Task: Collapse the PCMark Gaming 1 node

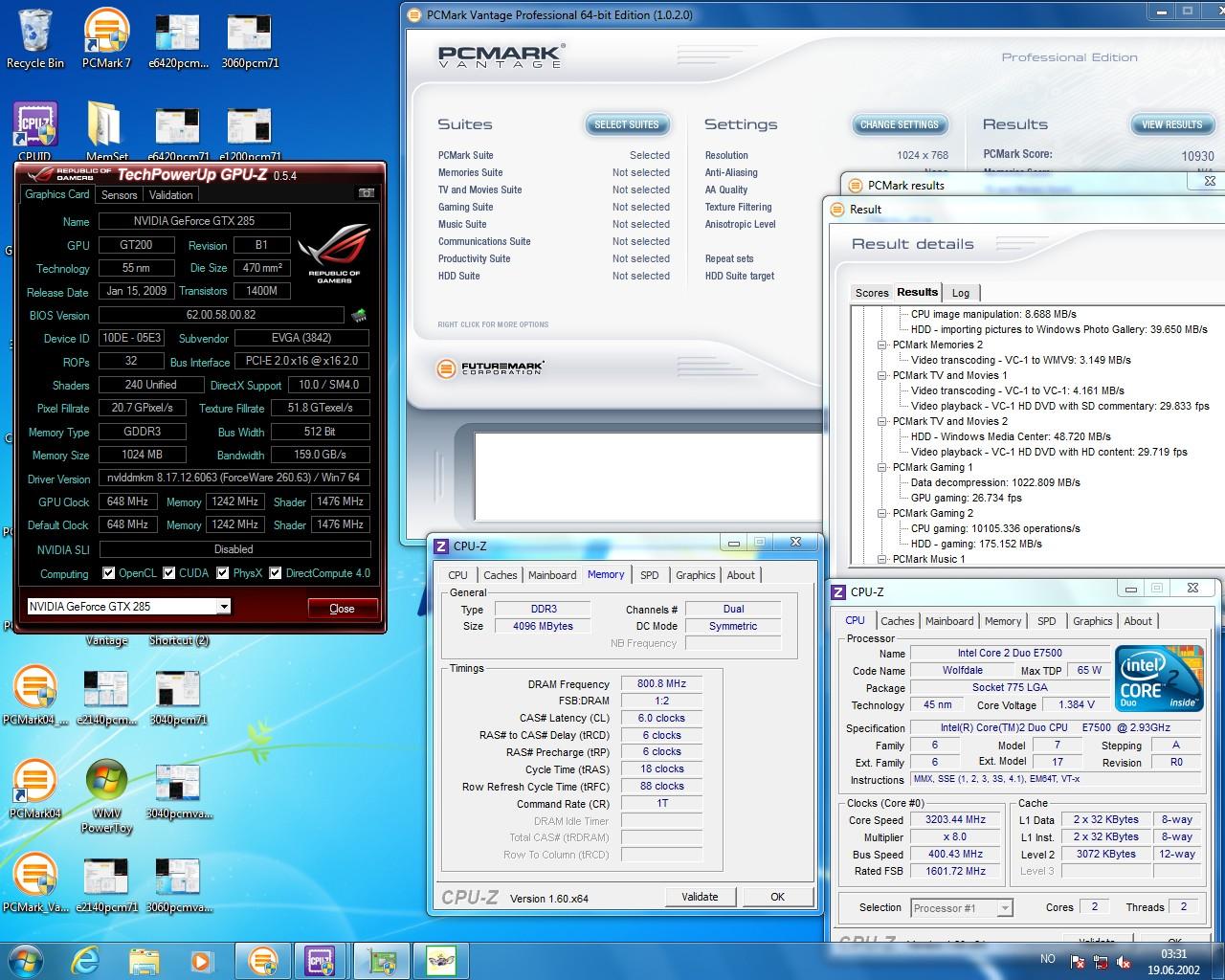Action: pyautogui.click(x=881, y=467)
